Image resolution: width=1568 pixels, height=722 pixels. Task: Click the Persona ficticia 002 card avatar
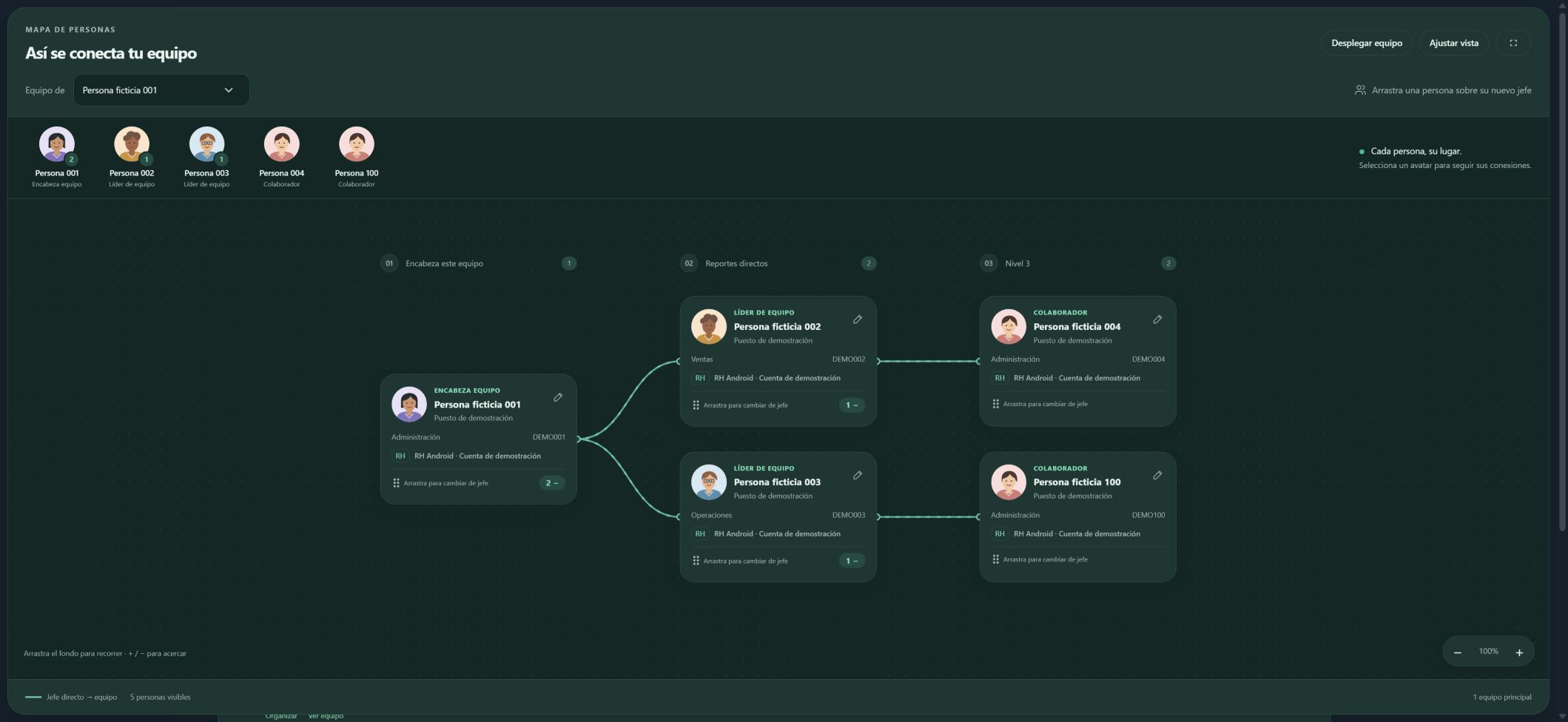[709, 326]
